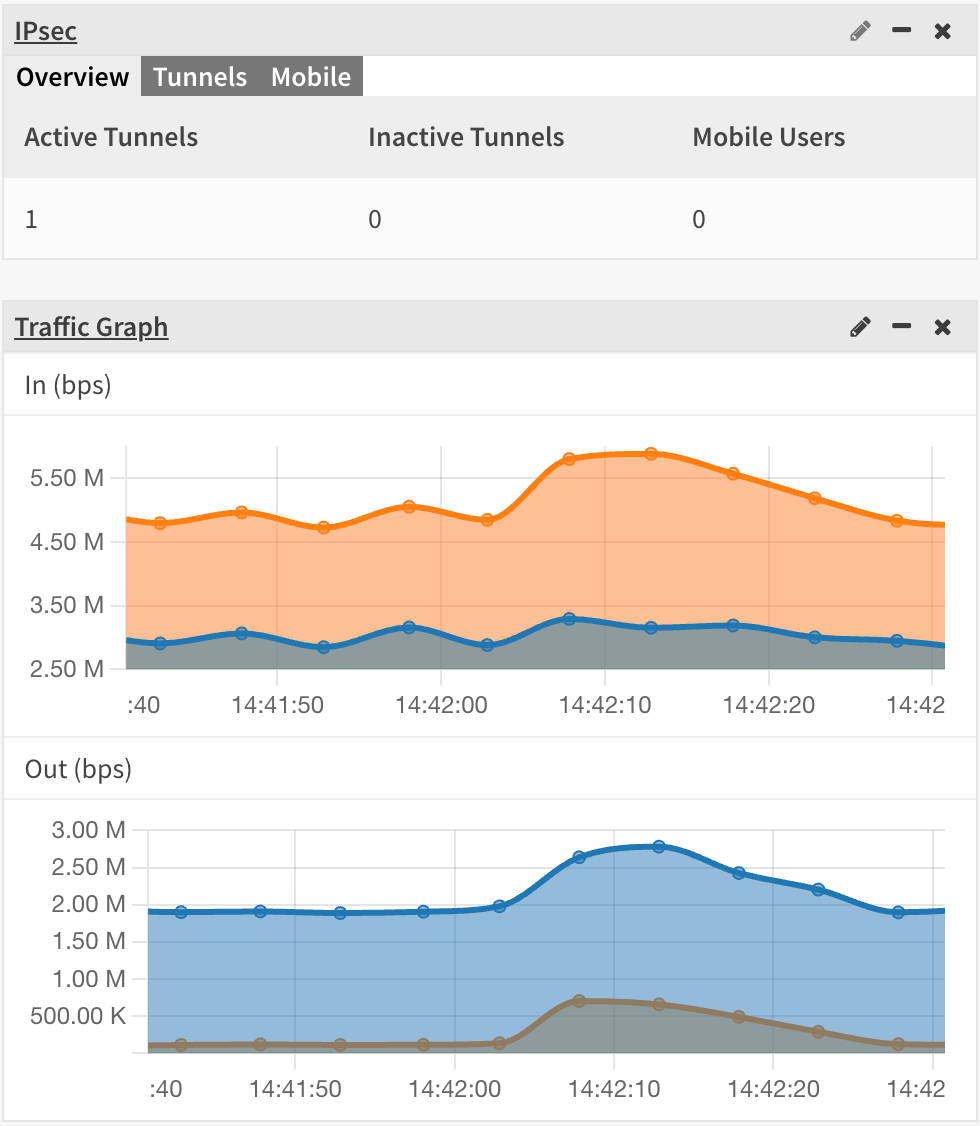Open the Traffic Graph page link
This screenshot has height=1126, width=980.
[x=91, y=327]
